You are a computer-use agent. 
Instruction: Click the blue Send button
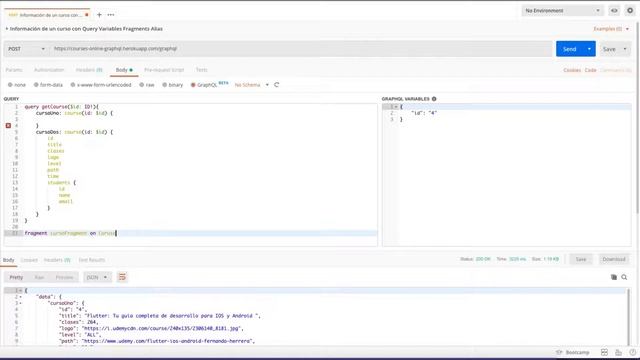point(570,49)
